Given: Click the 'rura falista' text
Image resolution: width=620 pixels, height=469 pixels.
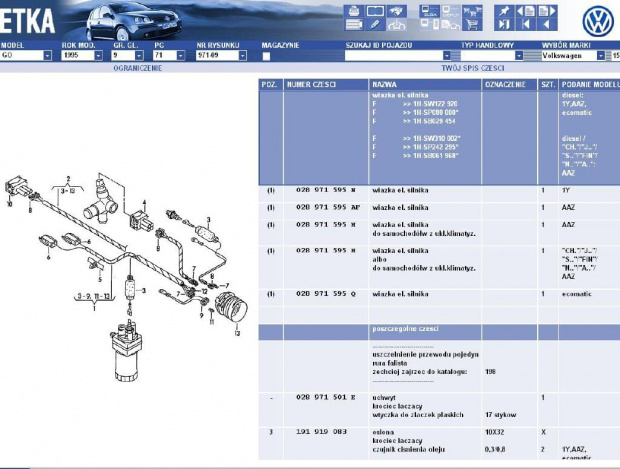Looking at the screenshot, I should pos(390,363).
